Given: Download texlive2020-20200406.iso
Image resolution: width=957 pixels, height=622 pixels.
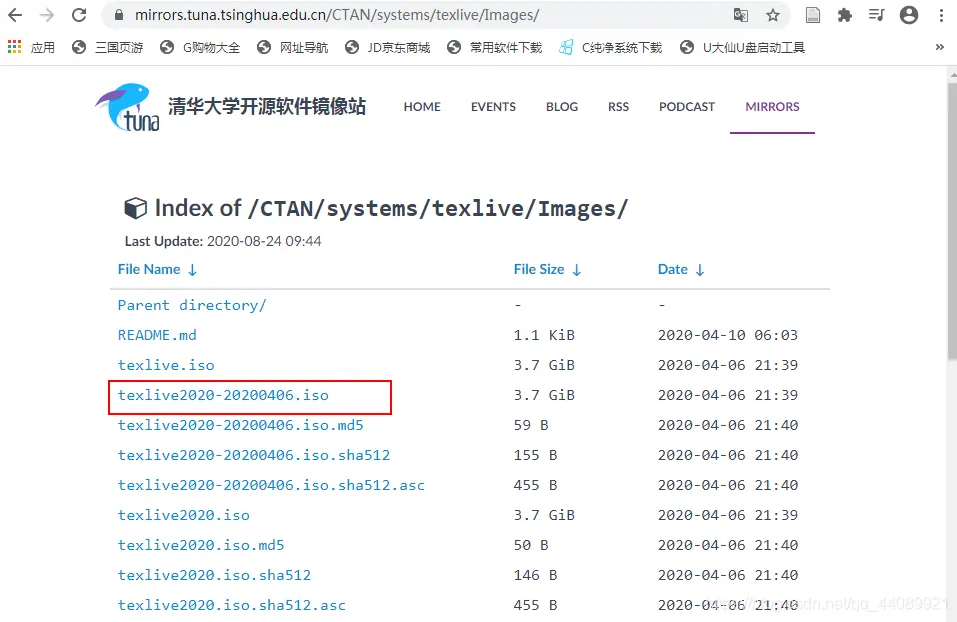Looking at the screenshot, I should [223, 395].
